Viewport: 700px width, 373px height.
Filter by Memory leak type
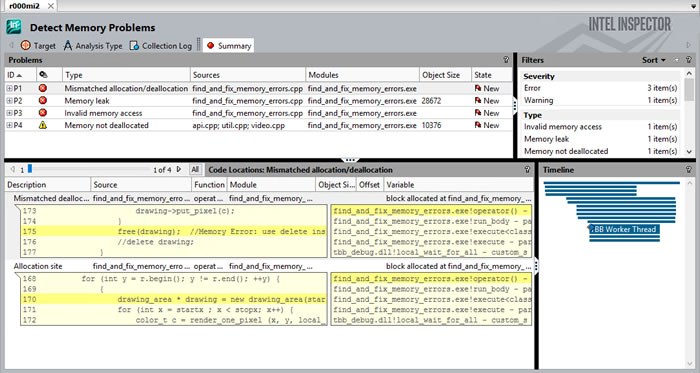pyautogui.click(x=600, y=139)
